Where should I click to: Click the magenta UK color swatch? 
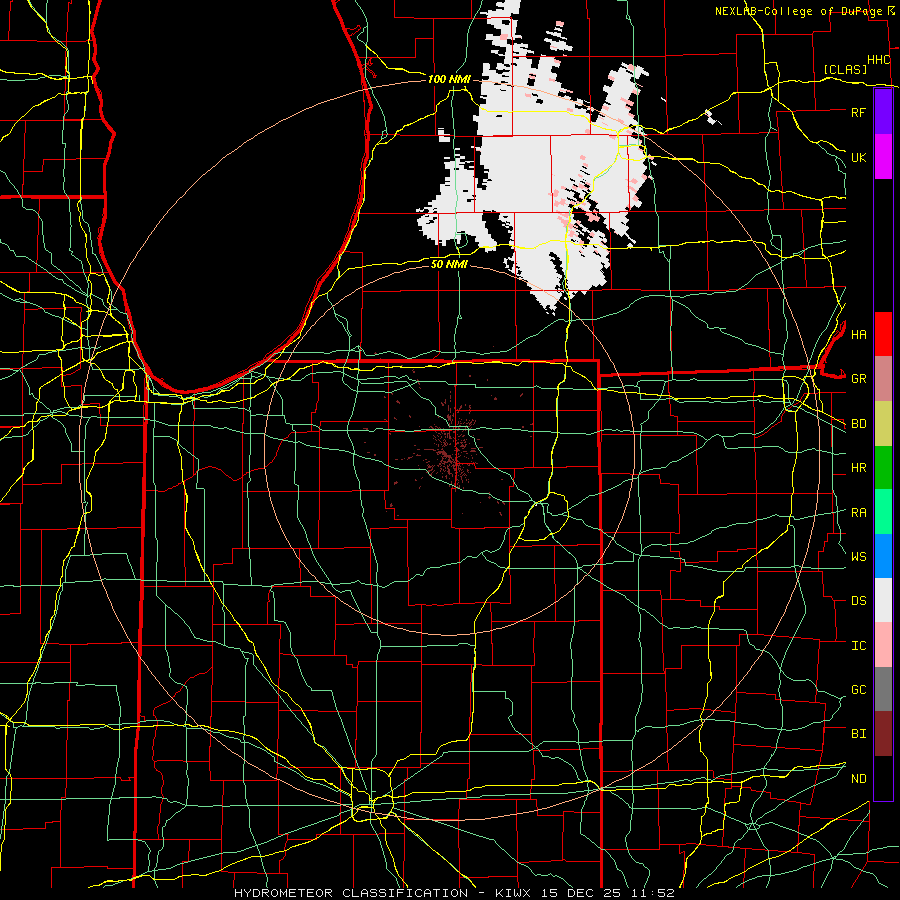[883, 157]
